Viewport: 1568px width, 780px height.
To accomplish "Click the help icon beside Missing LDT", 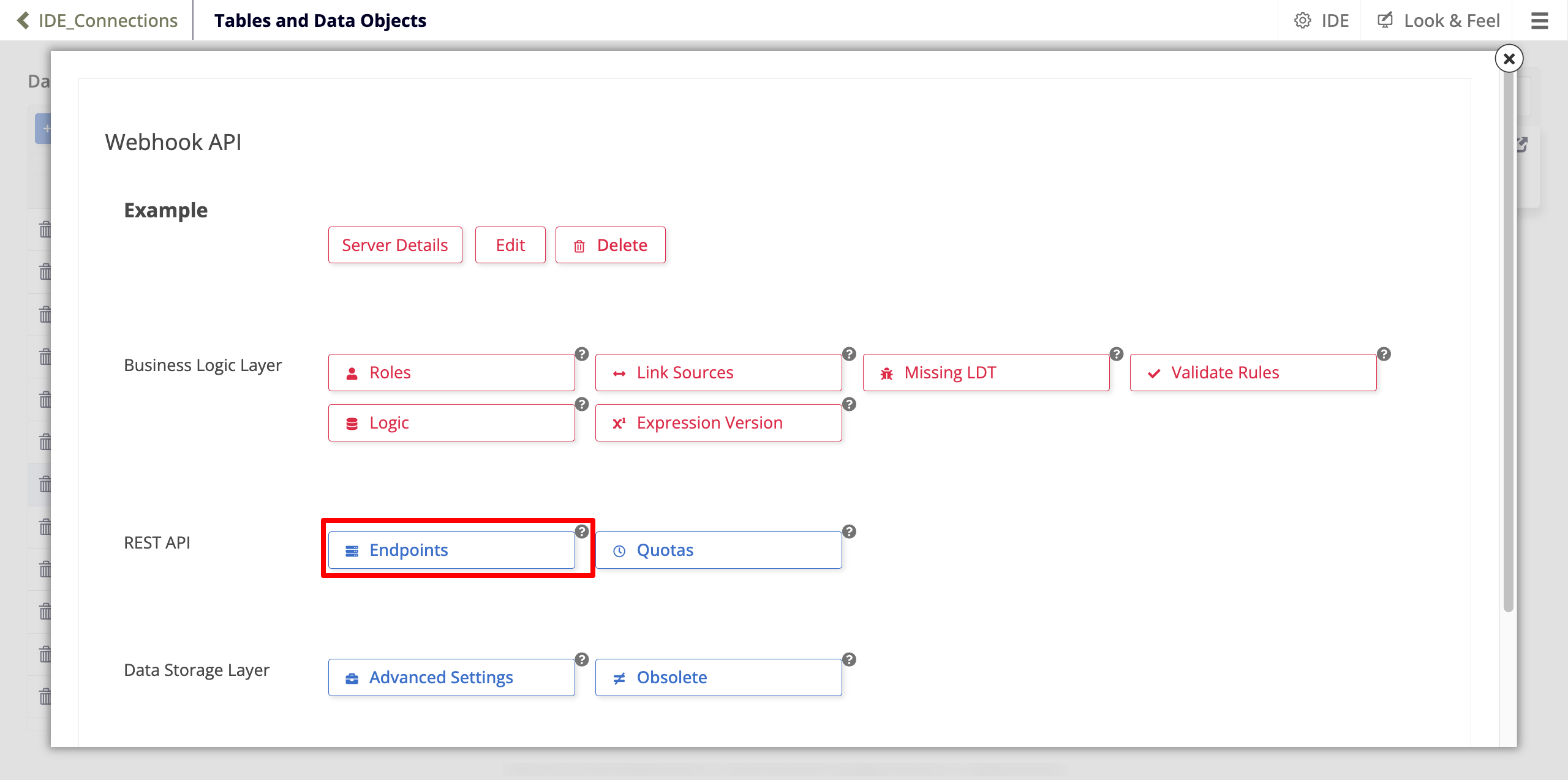I will [1117, 354].
